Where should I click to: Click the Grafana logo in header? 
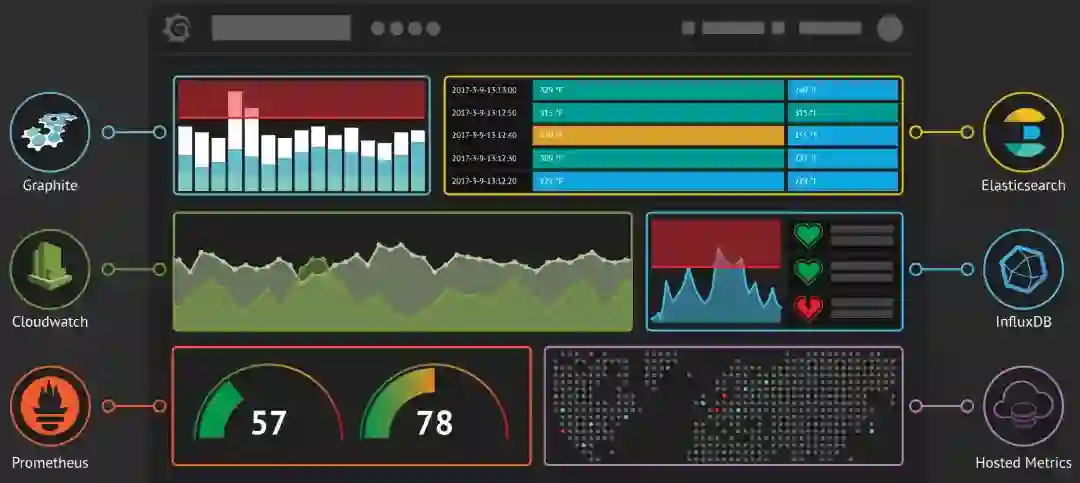click(x=177, y=29)
